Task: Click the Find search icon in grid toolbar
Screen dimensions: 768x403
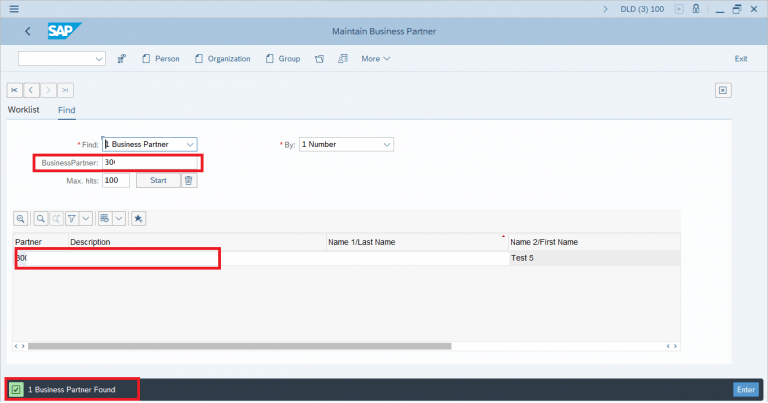Action: tap(41, 217)
